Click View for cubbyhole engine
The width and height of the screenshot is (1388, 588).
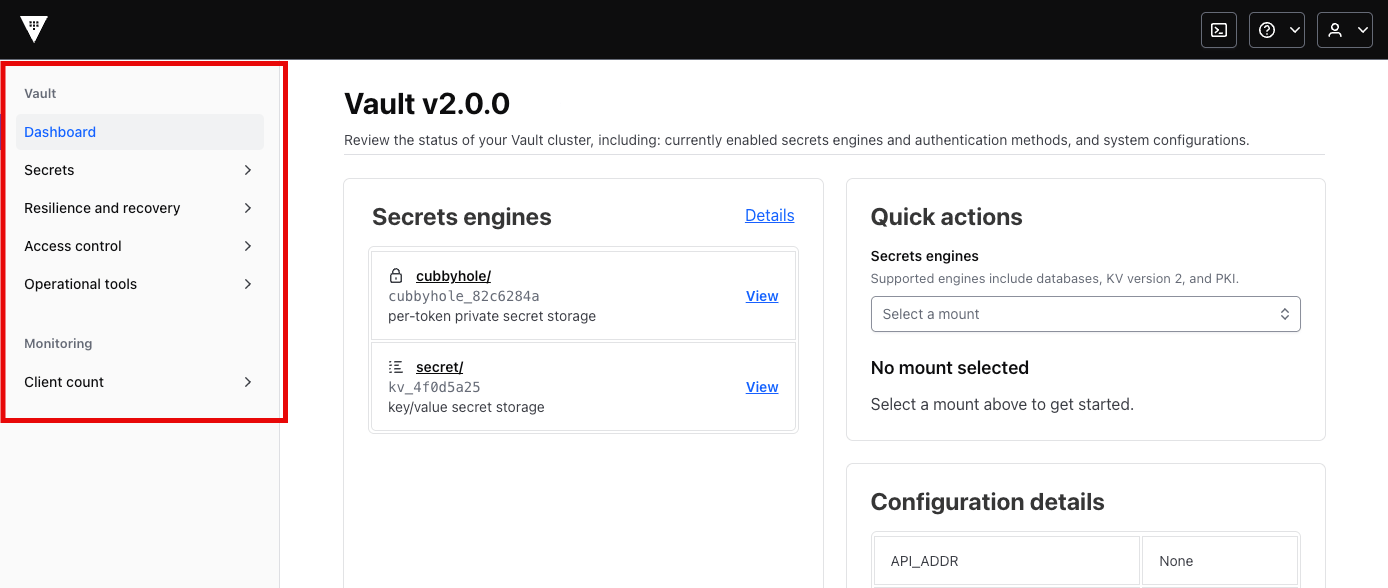762,296
